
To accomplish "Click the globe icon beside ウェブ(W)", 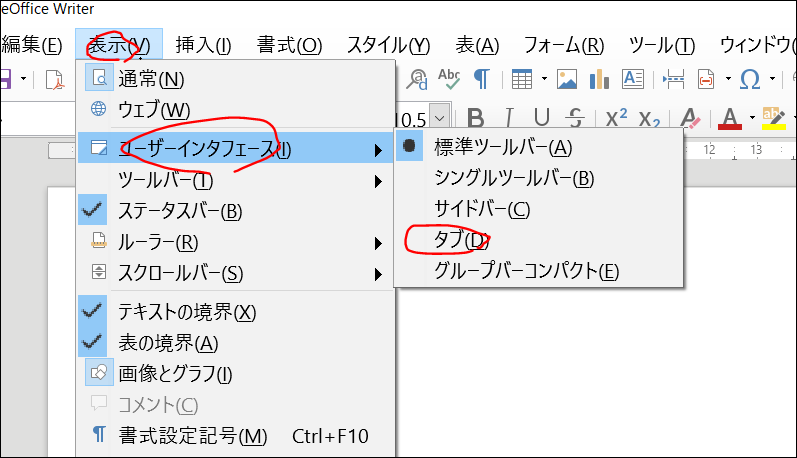I will click(98, 109).
